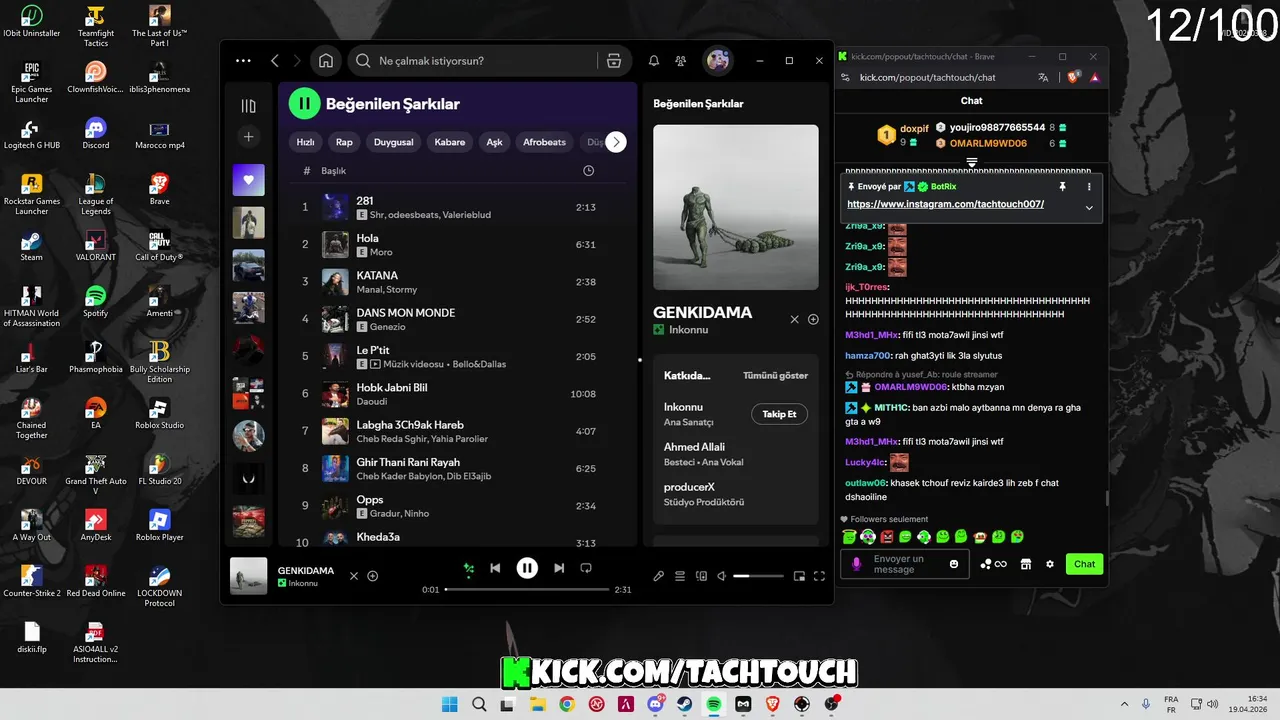This screenshot has height=720, width=1280.
Task: Open pinned message three-dot options
Action: 1089,187
